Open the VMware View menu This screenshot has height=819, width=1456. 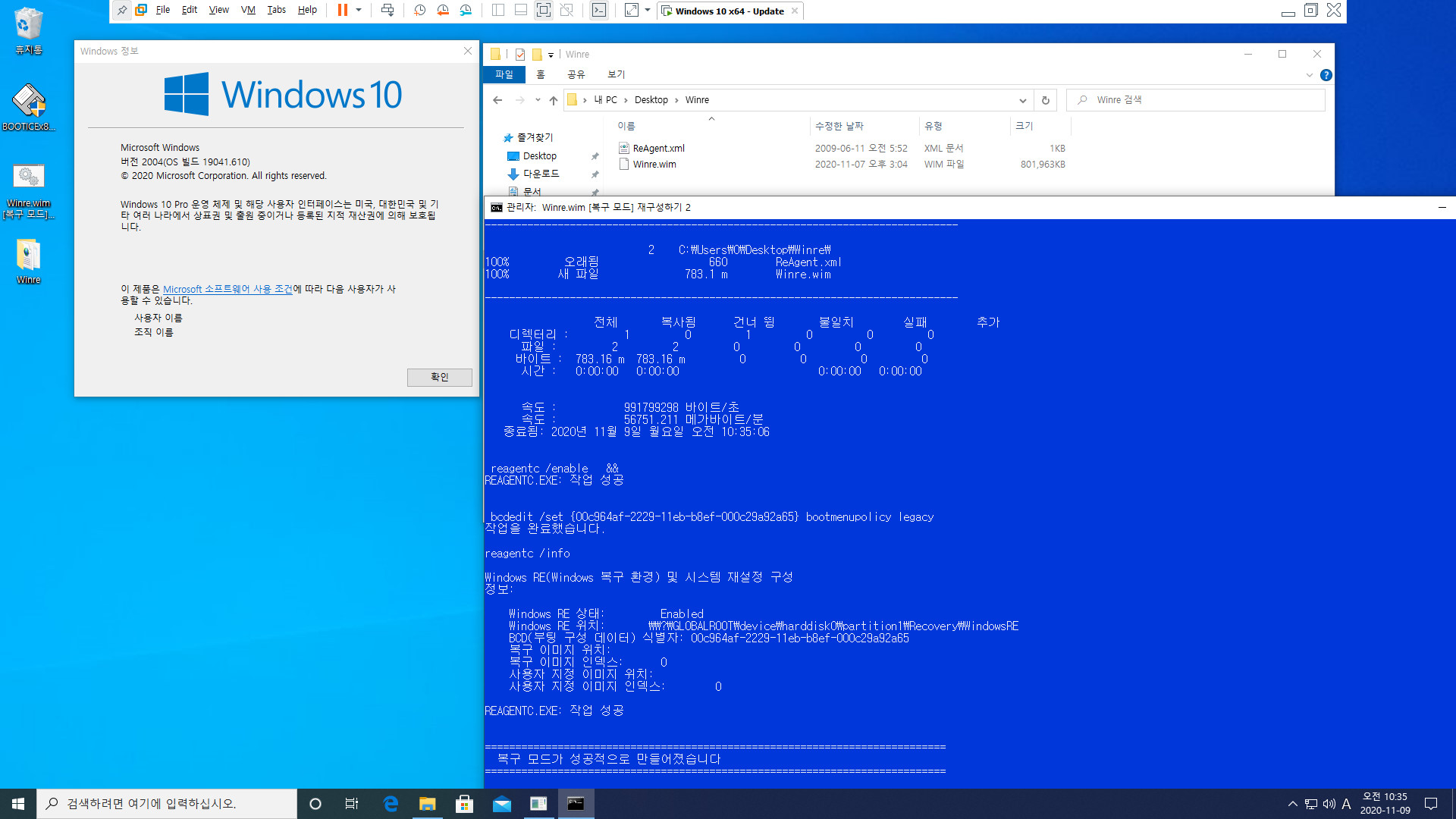[x=219, y=10]
